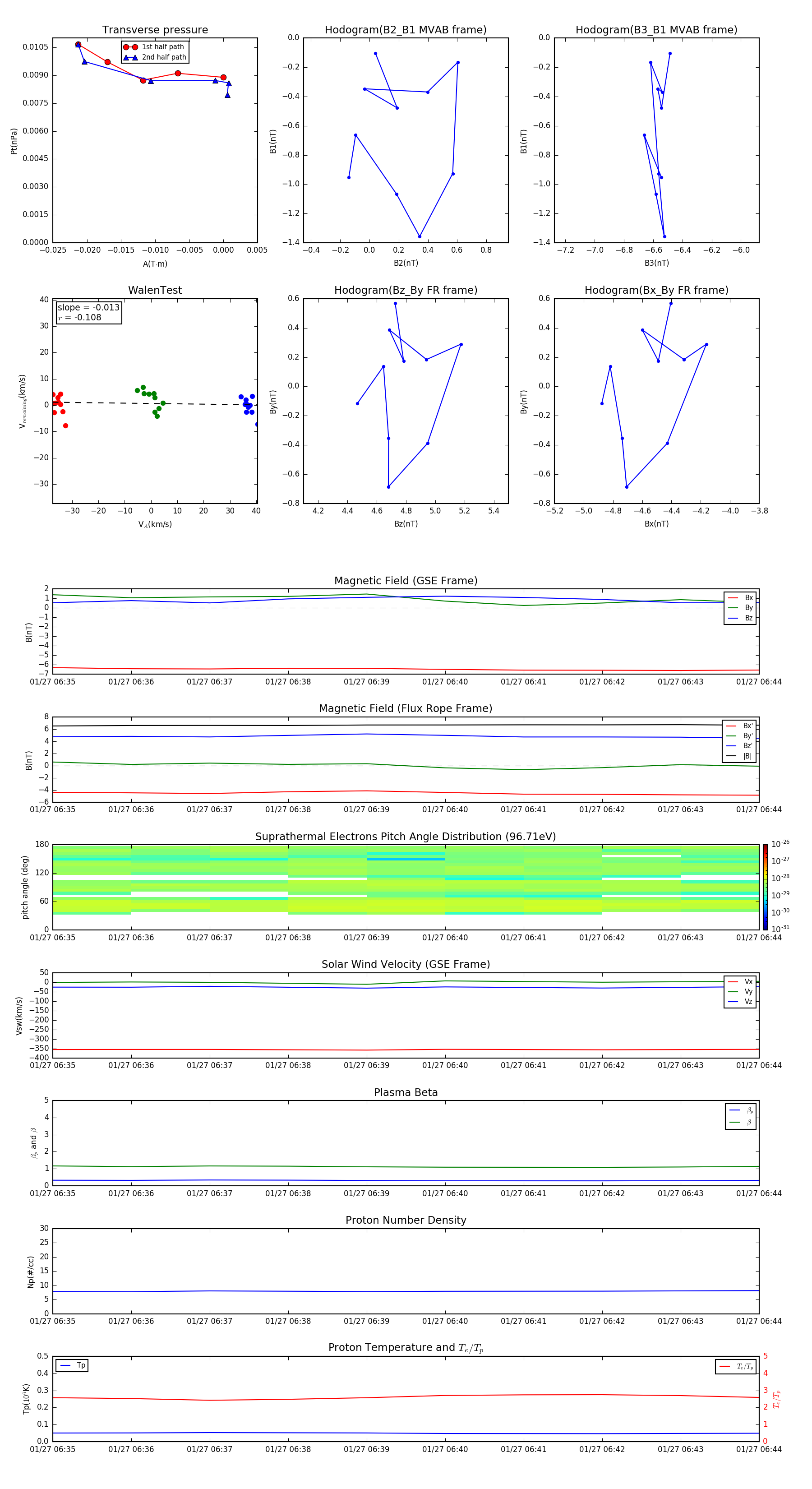This screenshot has width=812, height=1489.
Task: Click the |B| legend entry in Flux Rope plot
Action: tap(739, 756)
